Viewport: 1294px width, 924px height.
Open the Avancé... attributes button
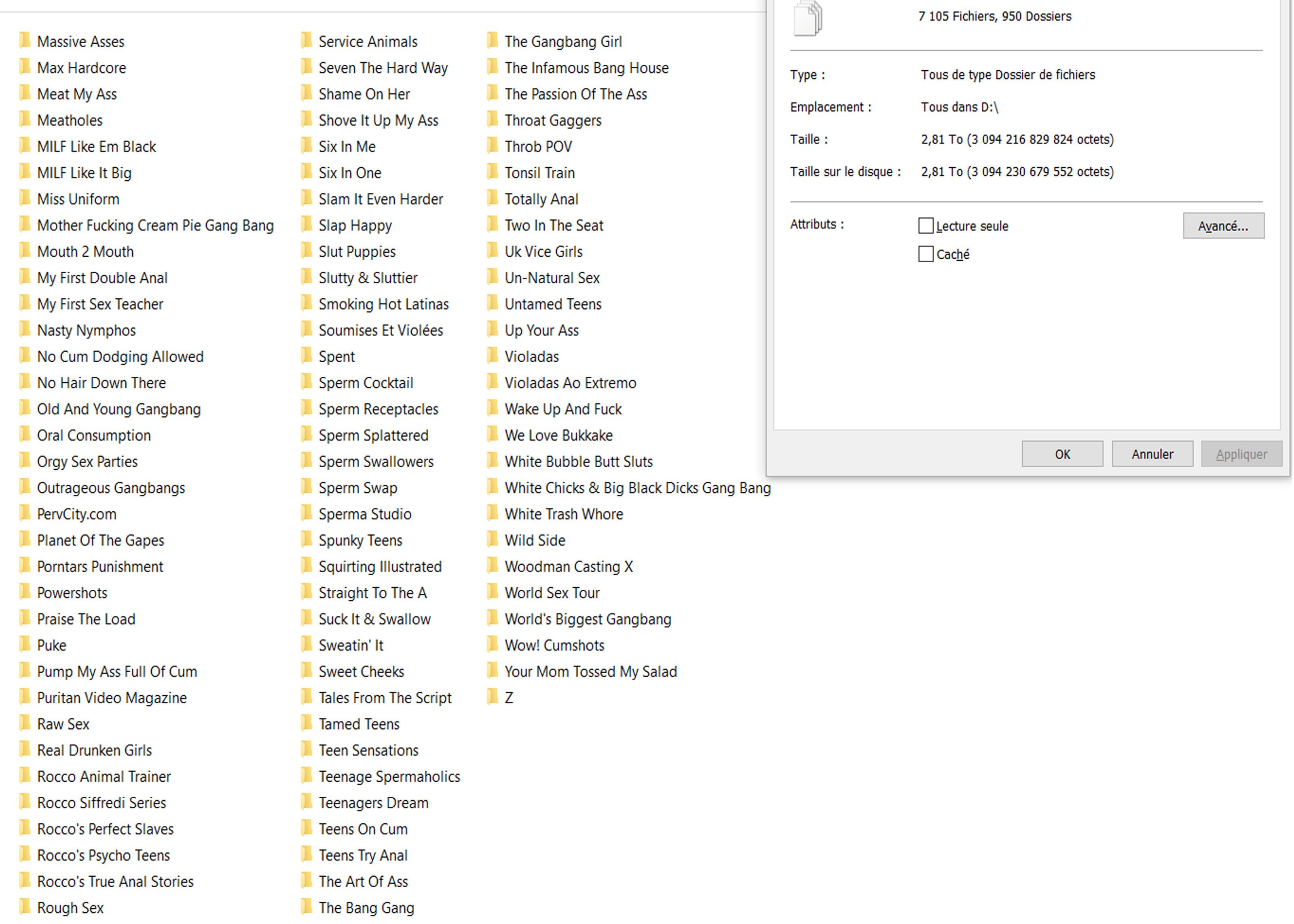click(1224, 226)
